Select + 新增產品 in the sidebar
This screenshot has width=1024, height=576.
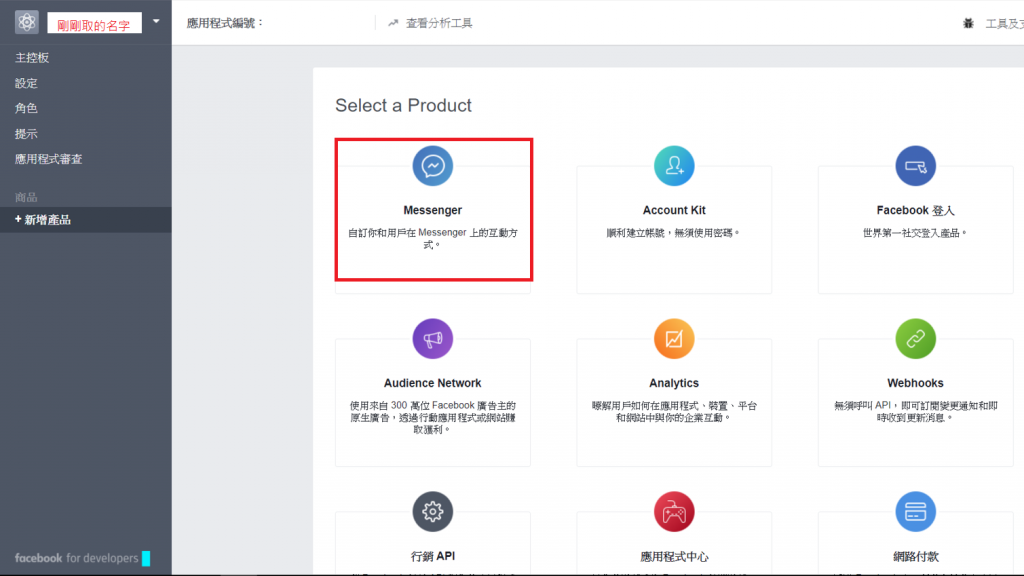(86, 220)
